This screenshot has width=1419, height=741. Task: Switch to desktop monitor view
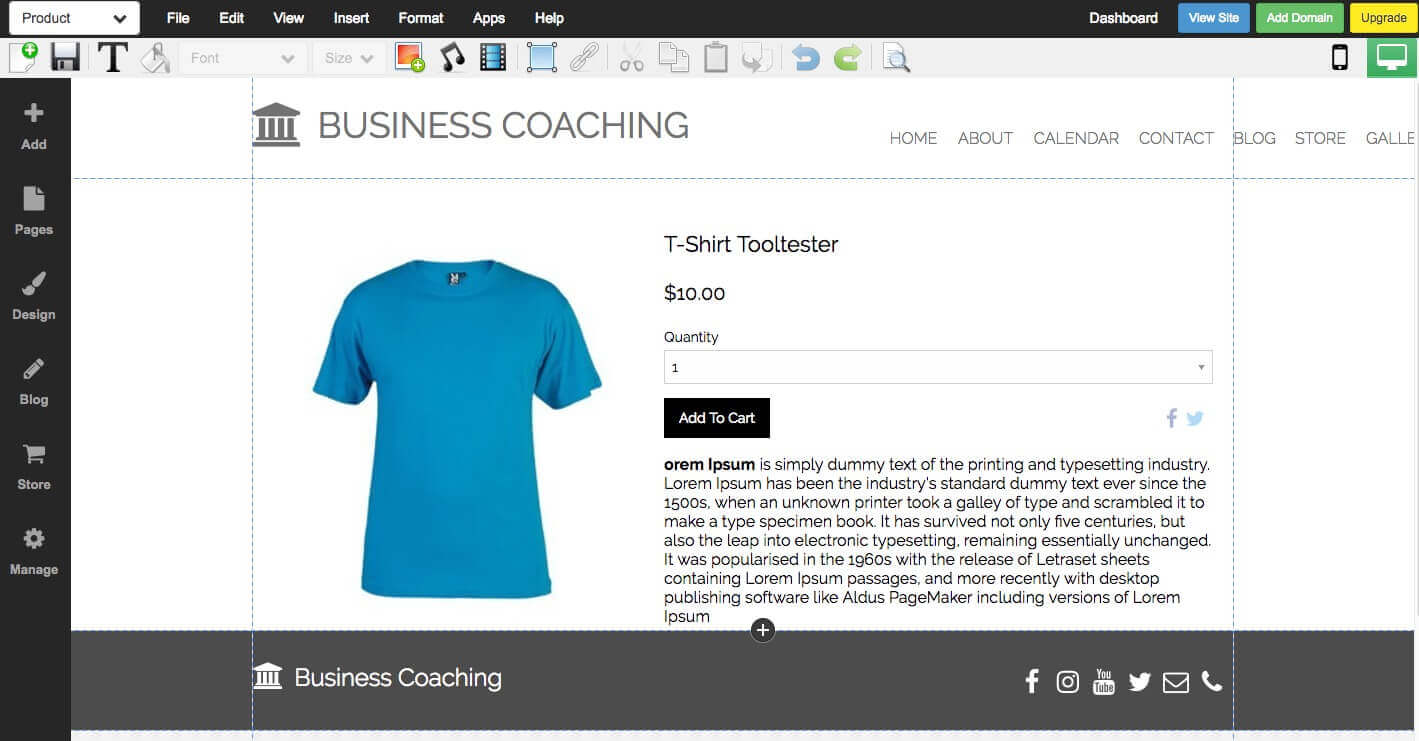pos(1392,57)
